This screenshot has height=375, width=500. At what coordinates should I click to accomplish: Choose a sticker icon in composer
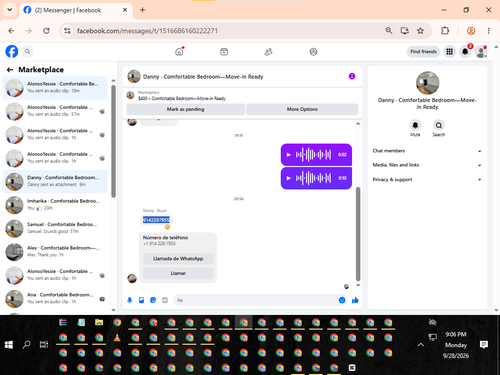click(x=153, y=300)
